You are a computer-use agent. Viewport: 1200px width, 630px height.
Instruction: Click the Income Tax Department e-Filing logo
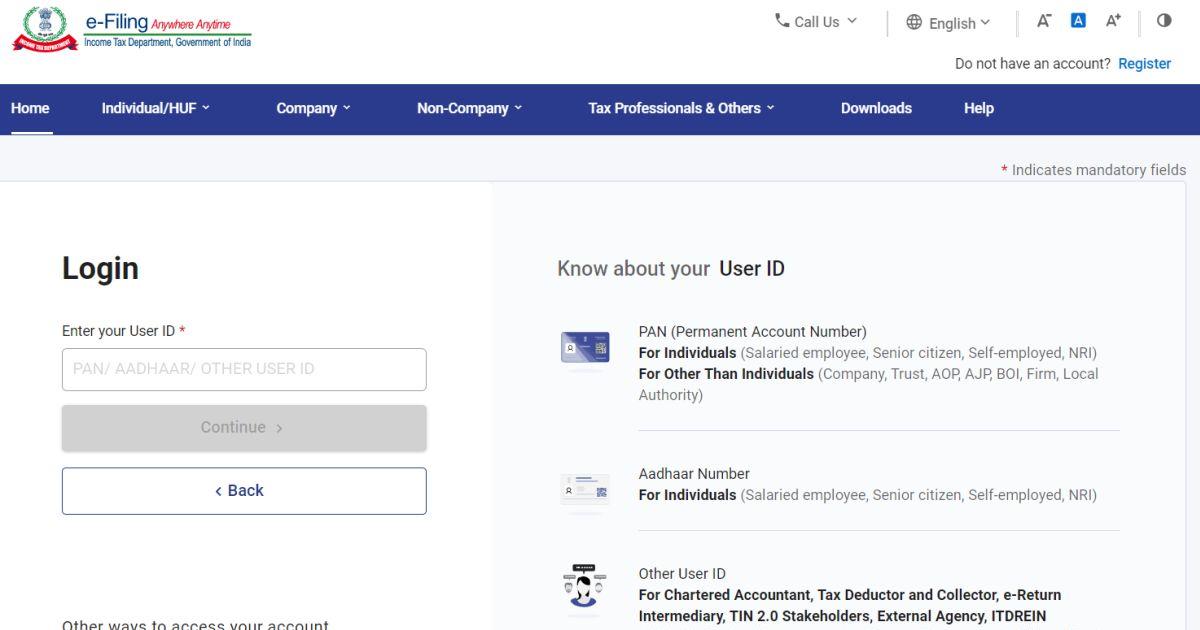[132, 30]
